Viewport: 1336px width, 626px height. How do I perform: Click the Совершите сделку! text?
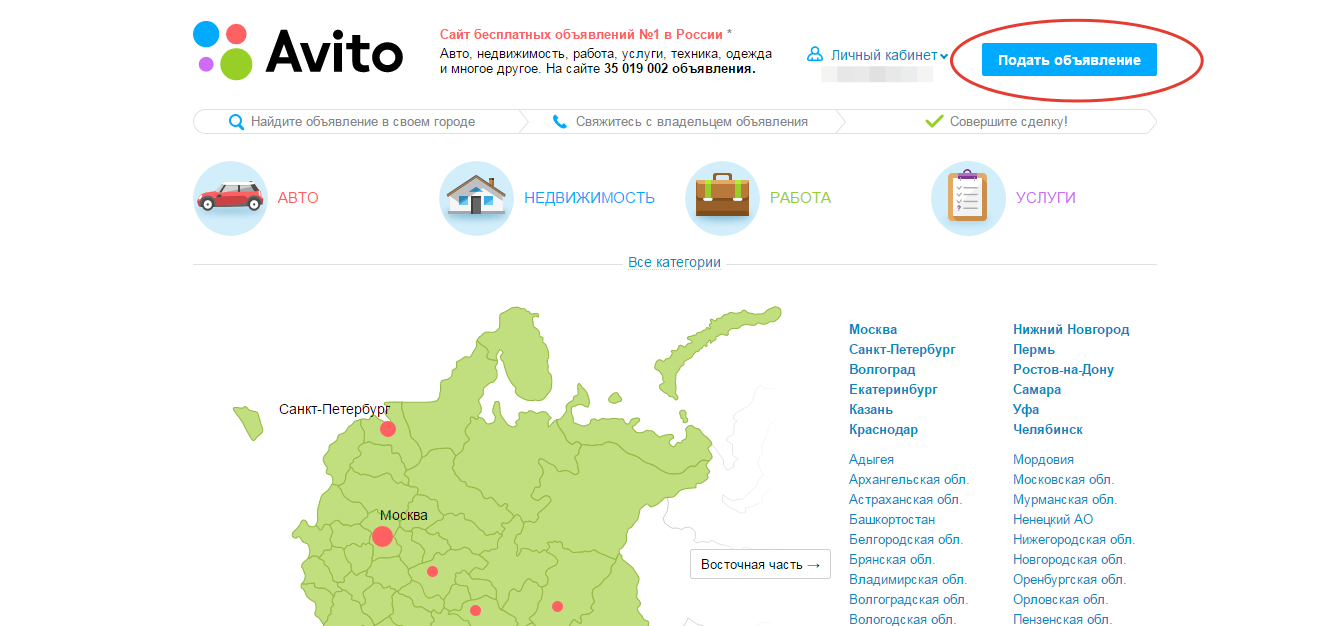(1009, 122)
